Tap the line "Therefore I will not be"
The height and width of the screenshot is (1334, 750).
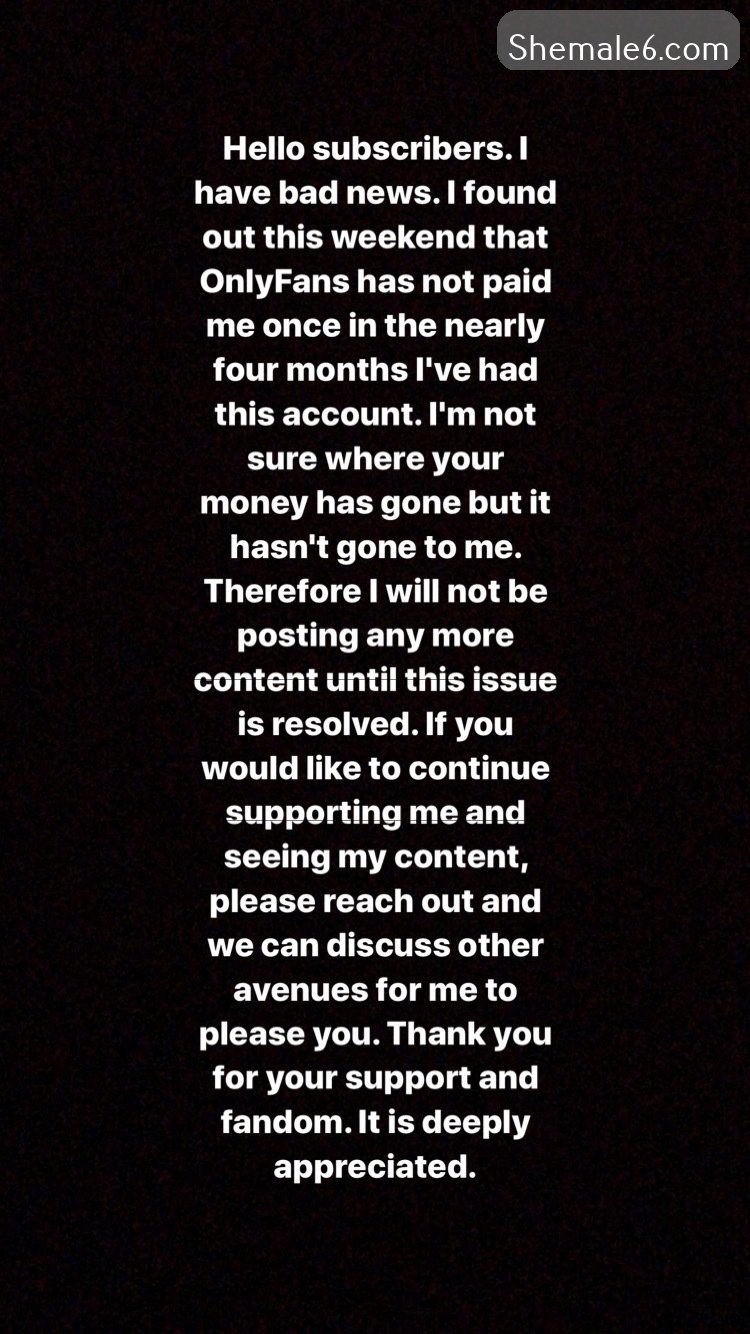[375, 591]
